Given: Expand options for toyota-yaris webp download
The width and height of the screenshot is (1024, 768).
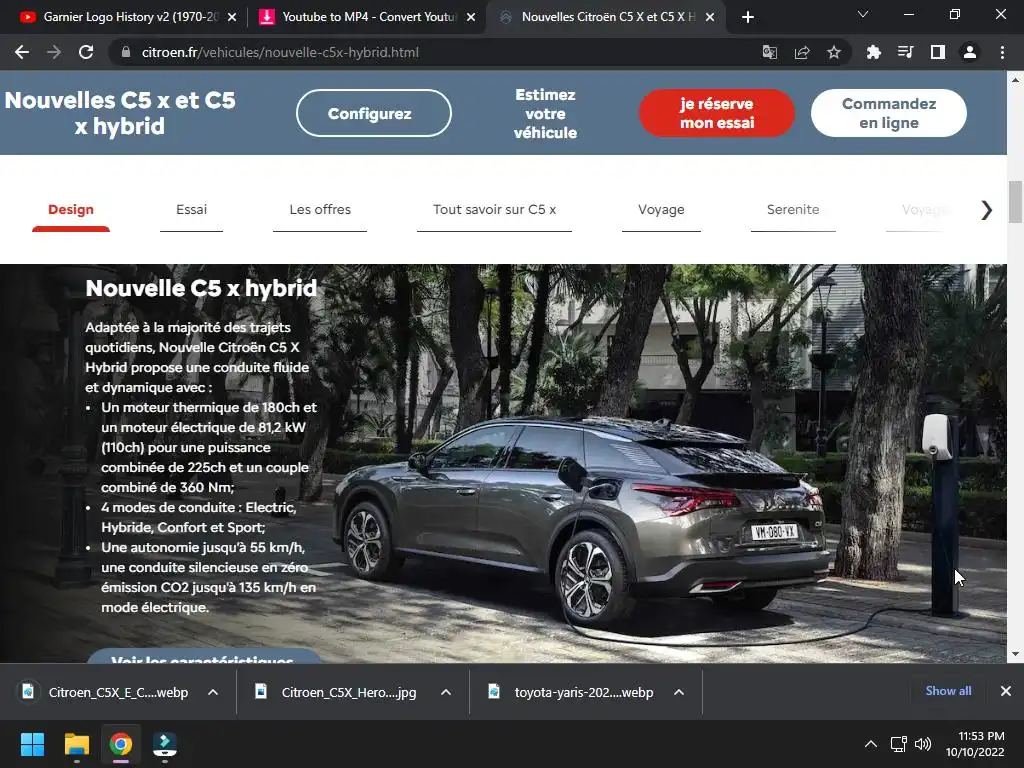Looking at the screenshot, I should (679, 692).
